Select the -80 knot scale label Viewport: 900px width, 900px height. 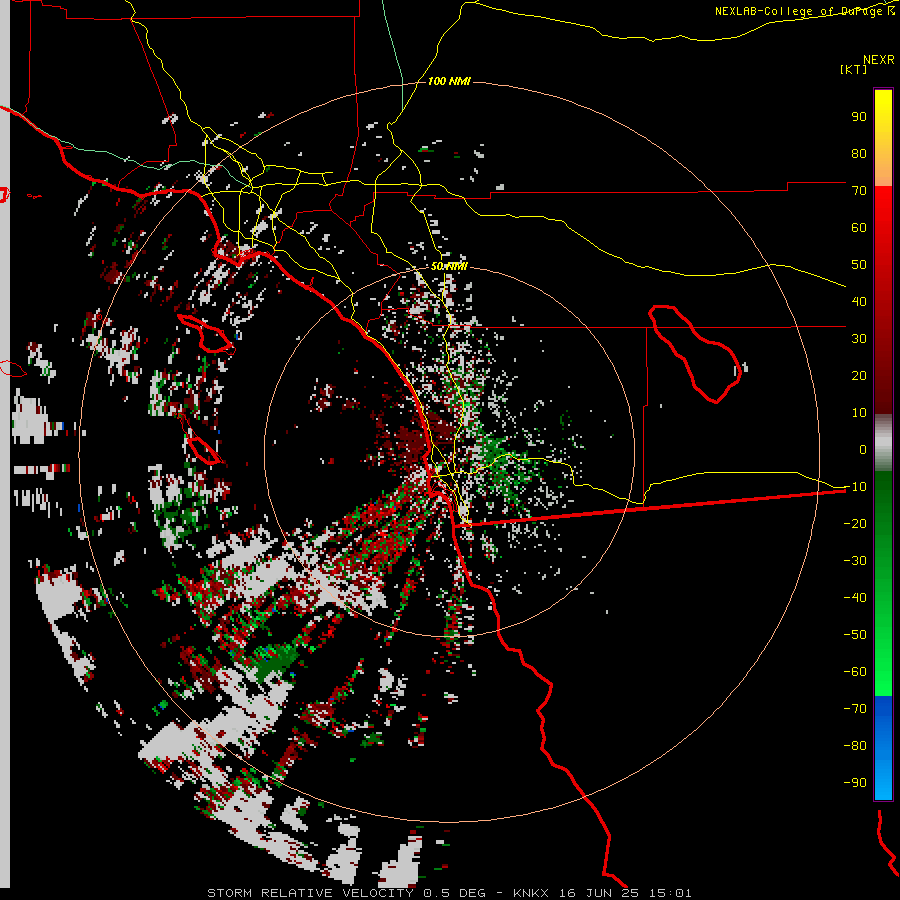(x=855, y=746)
